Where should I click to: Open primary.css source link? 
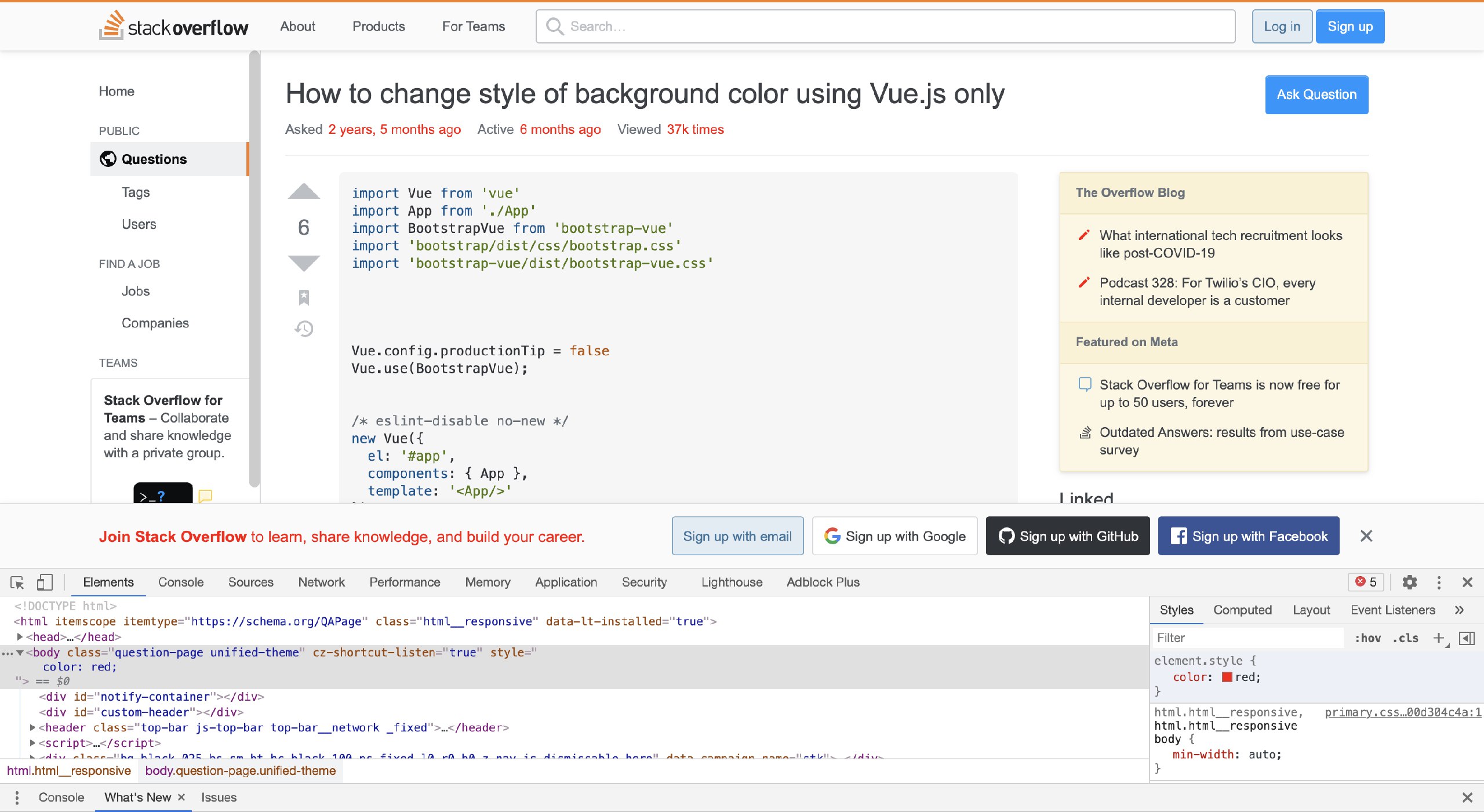tap(1403, 712)
